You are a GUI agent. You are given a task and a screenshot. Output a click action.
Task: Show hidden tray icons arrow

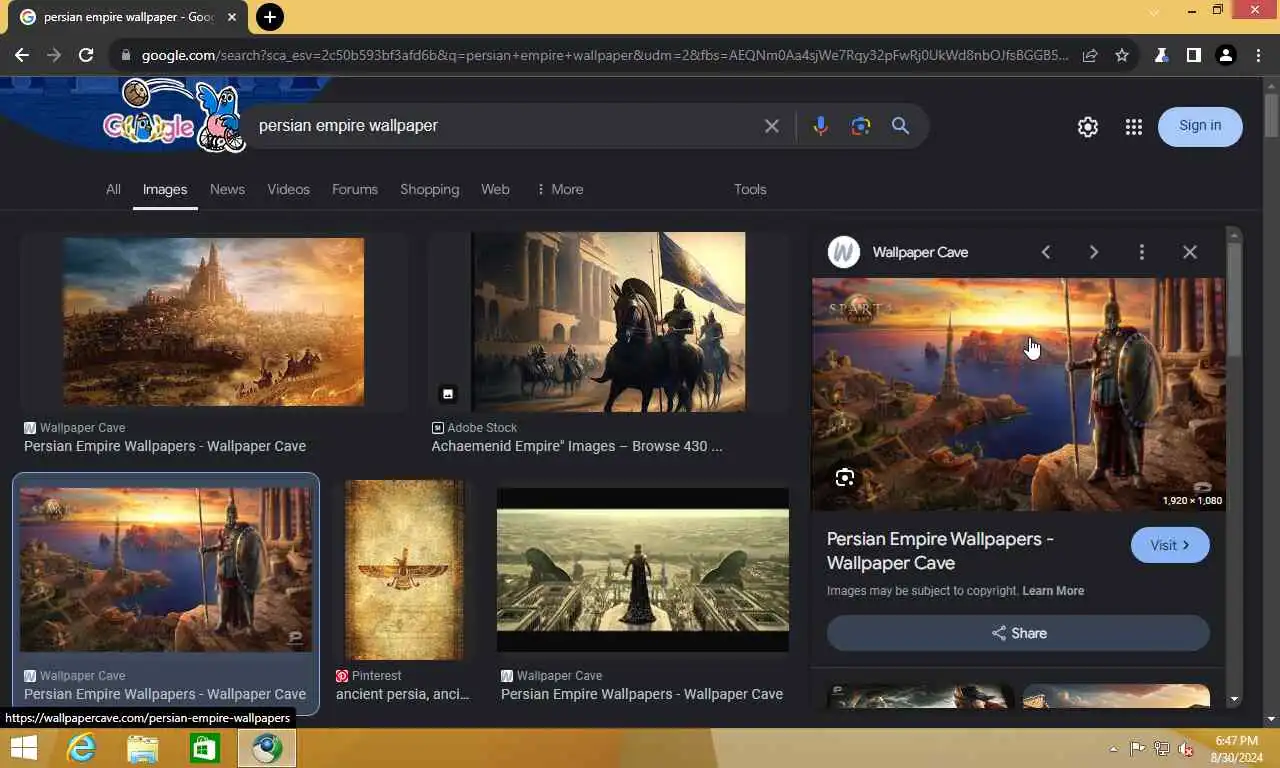tap(1114, 749)
